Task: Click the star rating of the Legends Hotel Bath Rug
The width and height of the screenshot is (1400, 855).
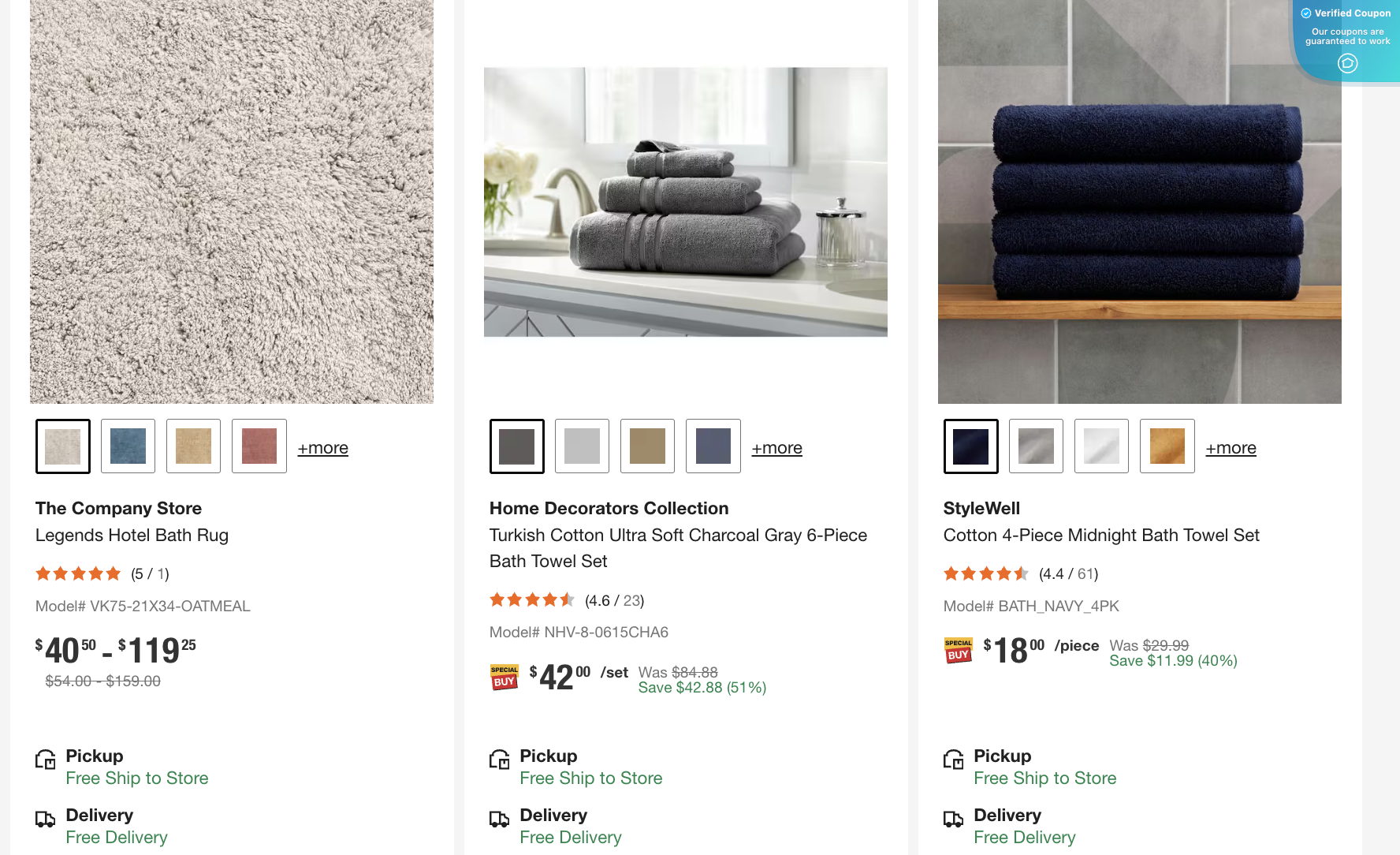Action: [x=78, y=573]
